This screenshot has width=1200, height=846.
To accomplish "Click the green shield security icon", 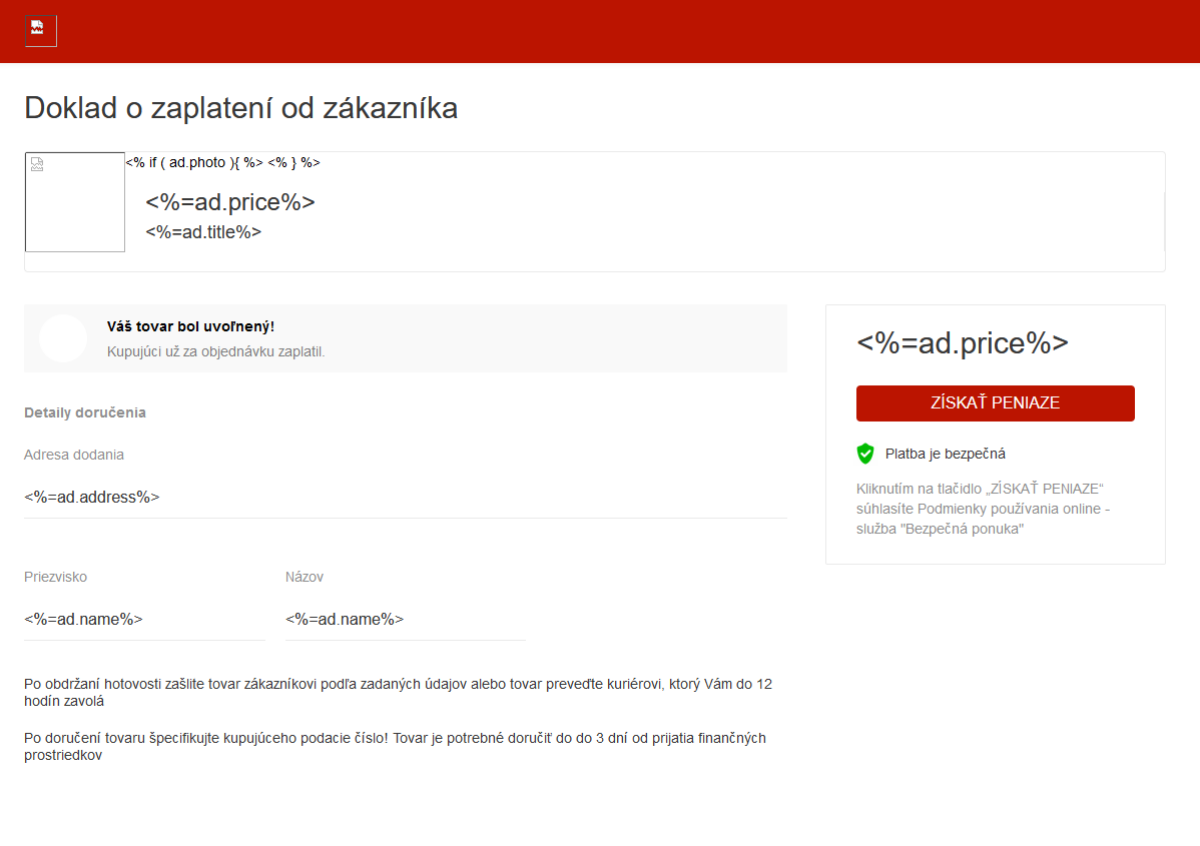I will point(866,454).
